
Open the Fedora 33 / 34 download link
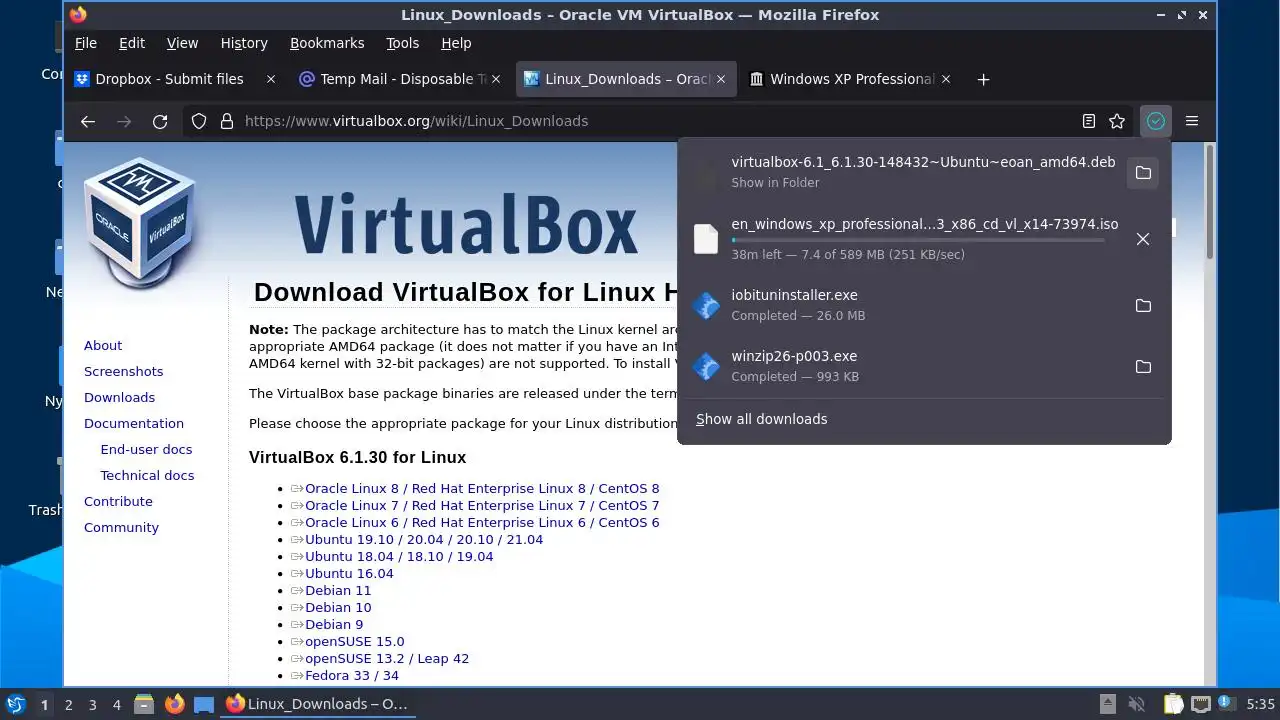[352, 675]
